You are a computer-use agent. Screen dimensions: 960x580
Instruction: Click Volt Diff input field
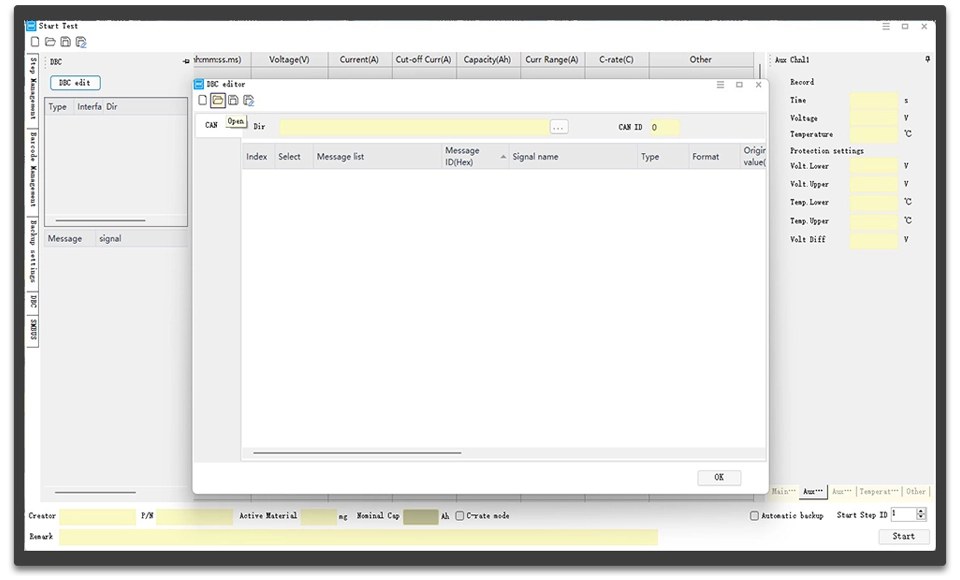pos(874,239)
